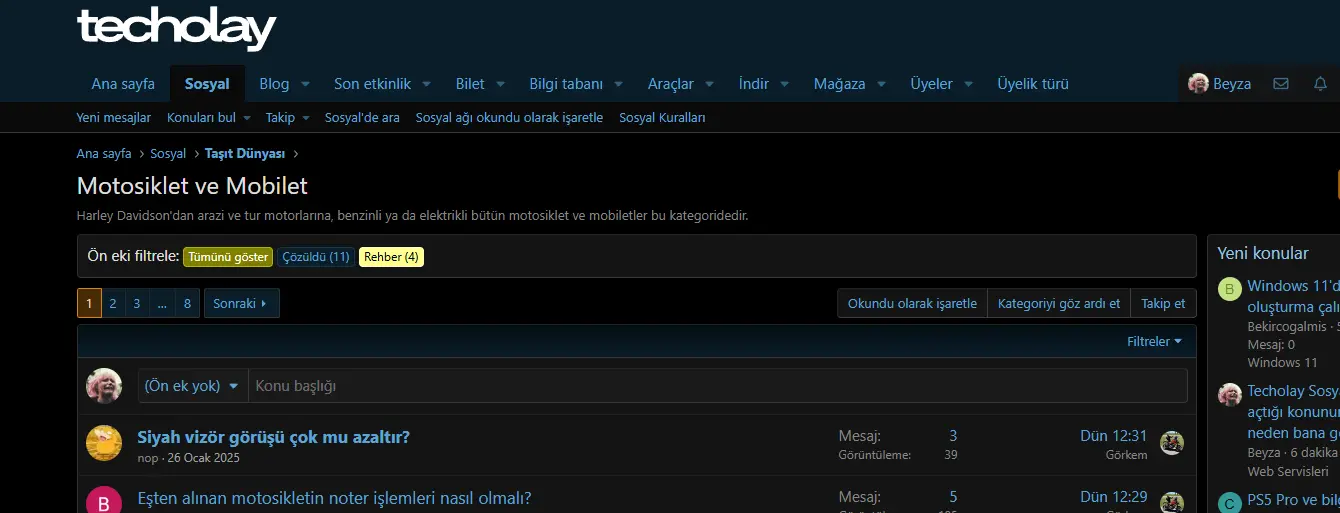Click Bekircogalmis's B avatar in Yeni konular

pyautogui.click(x=1230, y=290)
